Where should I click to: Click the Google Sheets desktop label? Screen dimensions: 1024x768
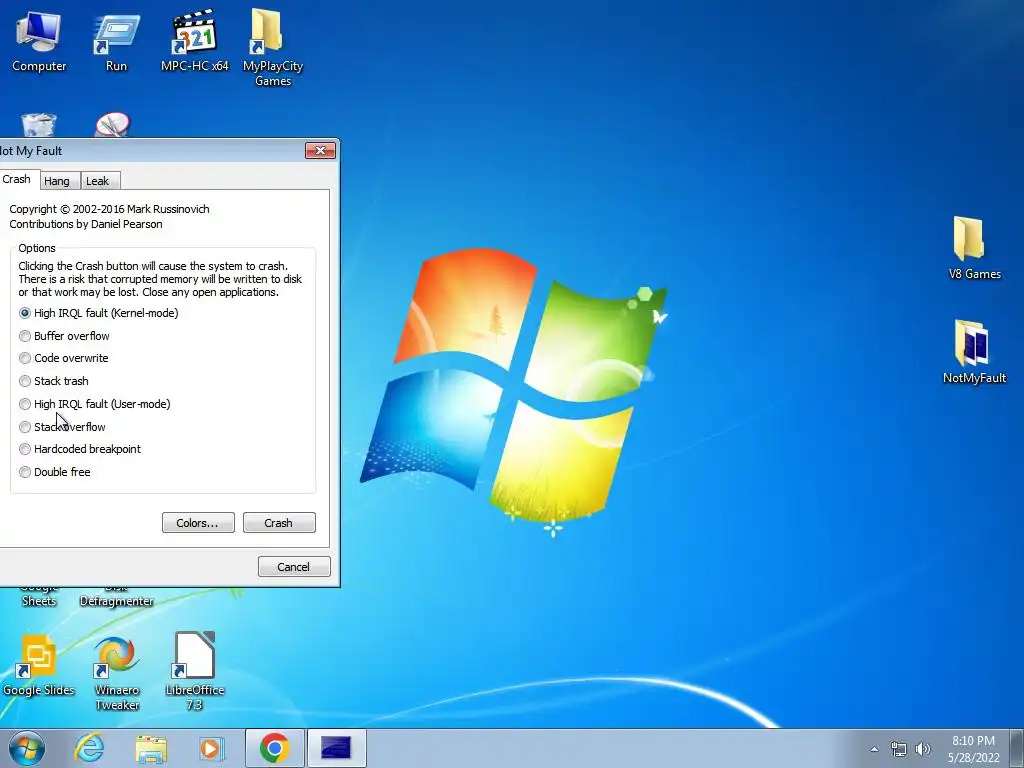coord(39,598)
